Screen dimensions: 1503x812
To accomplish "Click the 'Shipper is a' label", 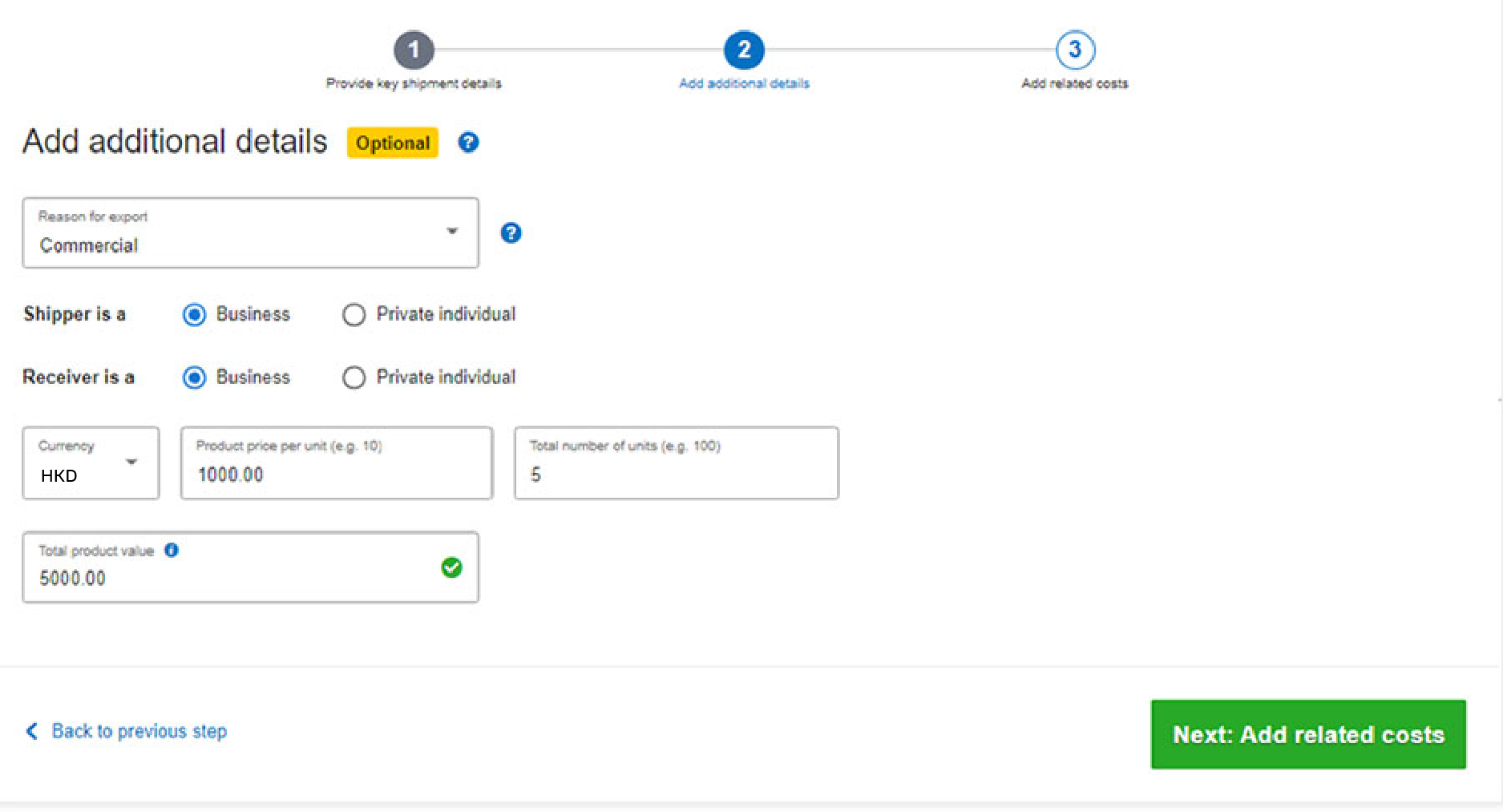I will (x=75, y=314).
